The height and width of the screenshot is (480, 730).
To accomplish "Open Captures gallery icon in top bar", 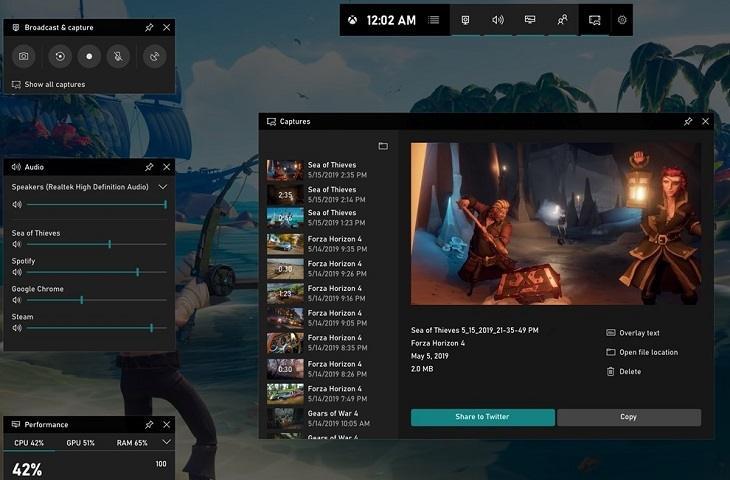I will click(x=595, y=20).
